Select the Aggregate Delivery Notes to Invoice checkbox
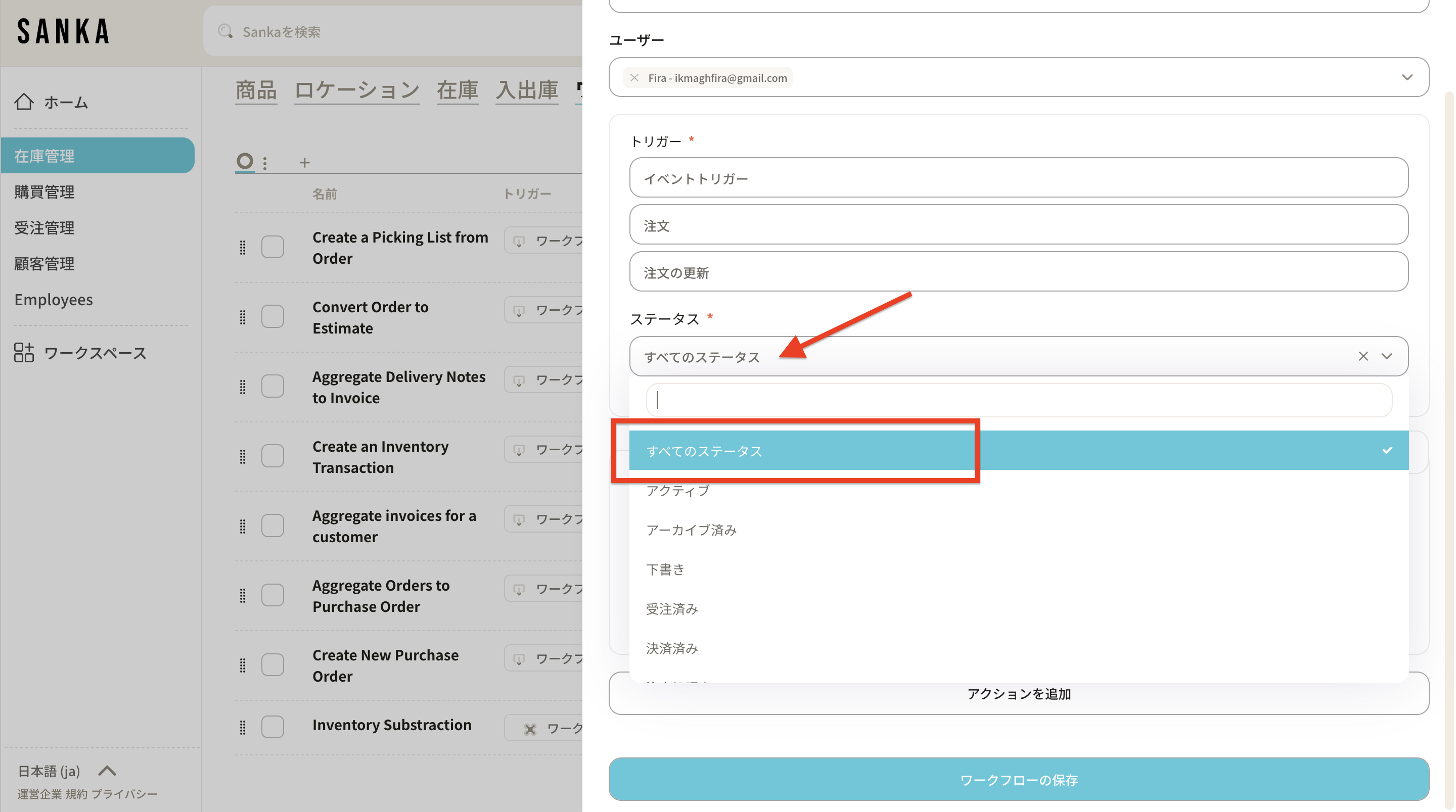Viewport: 1456px width, 812px height. point(272,387)
